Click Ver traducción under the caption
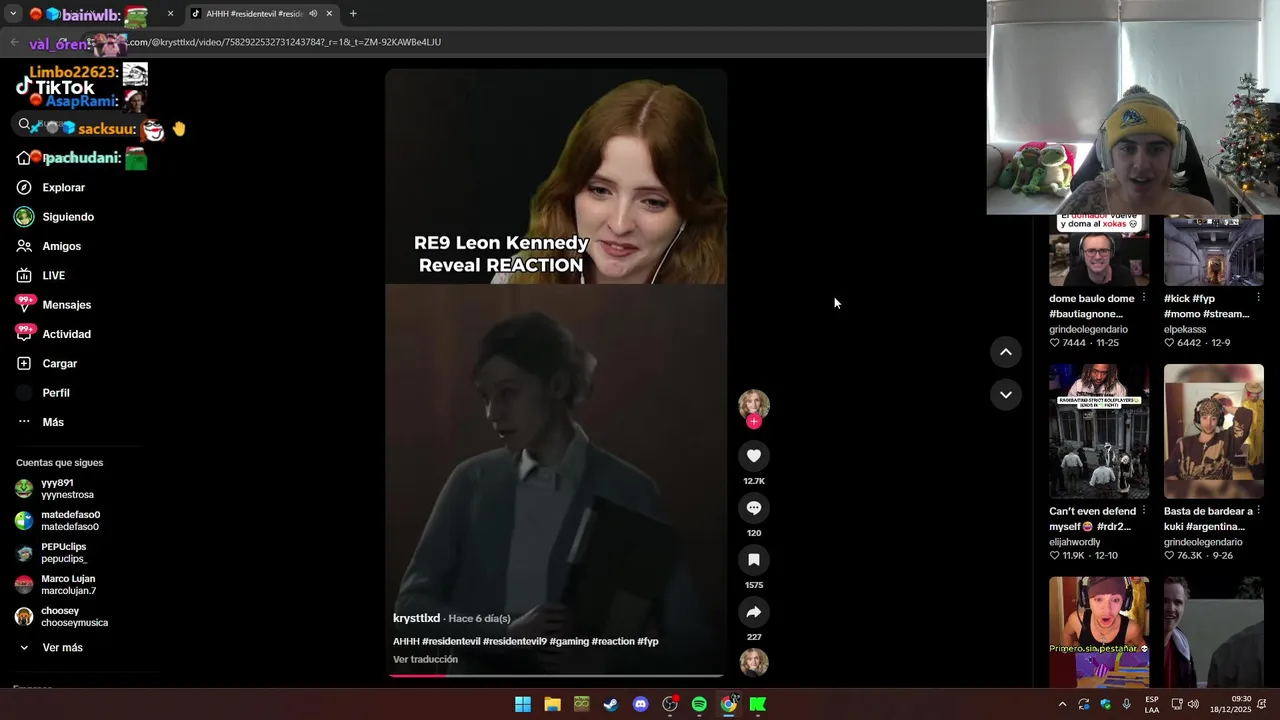Image resolution: width=1280 pixels, height=720 pixels. (x=425, y=659)
